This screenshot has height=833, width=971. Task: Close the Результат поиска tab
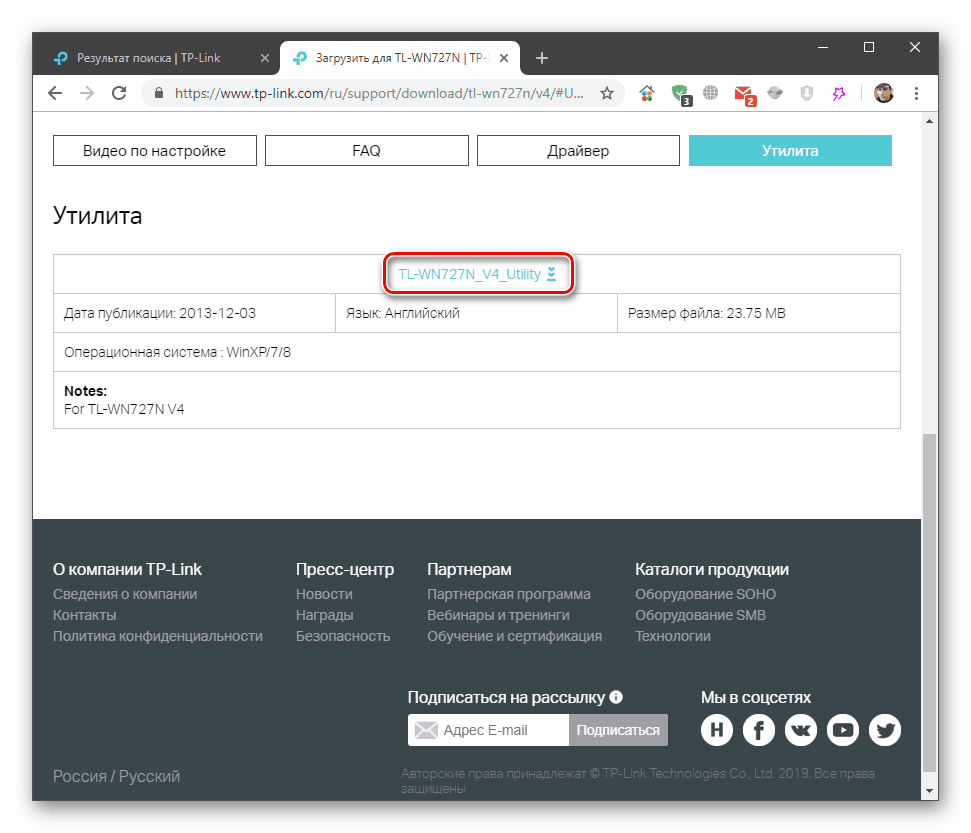pyautogui.click(x=265, y=58)
